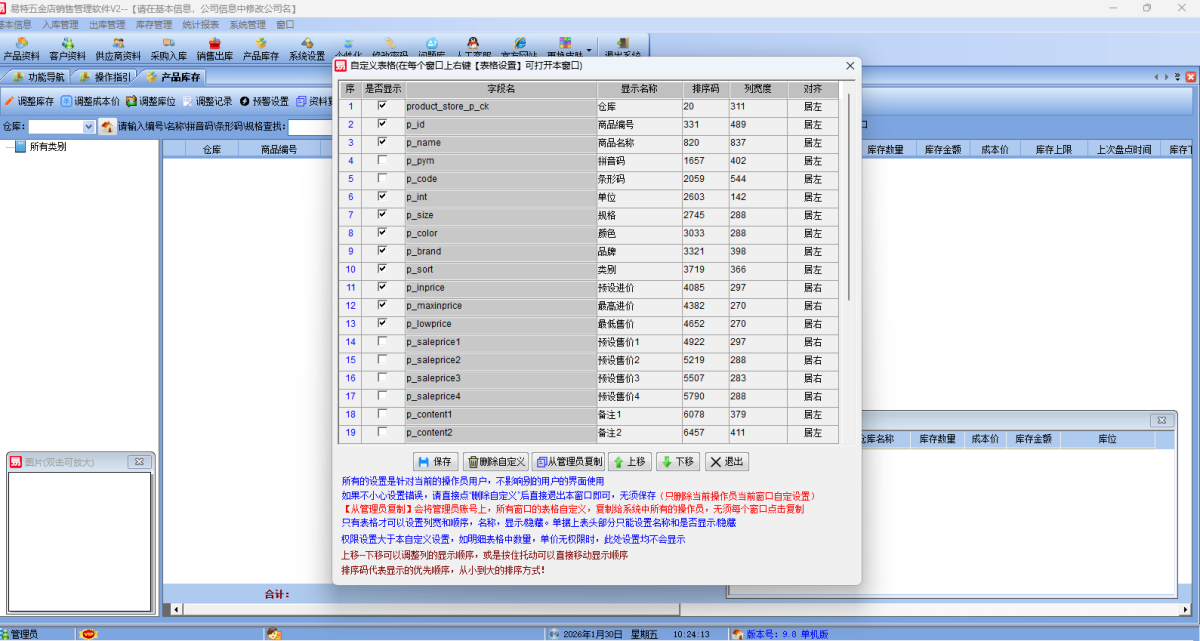The height and width of the screenshot is (641, 1200).
Task: Select 所有类别 tree node
Action: (x=47, y=147)
